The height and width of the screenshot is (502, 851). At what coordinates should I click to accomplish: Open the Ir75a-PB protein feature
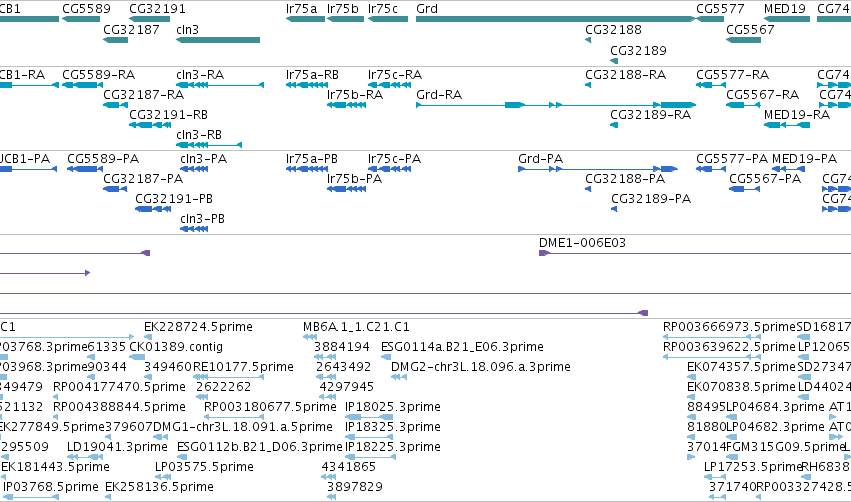(307, 169)
